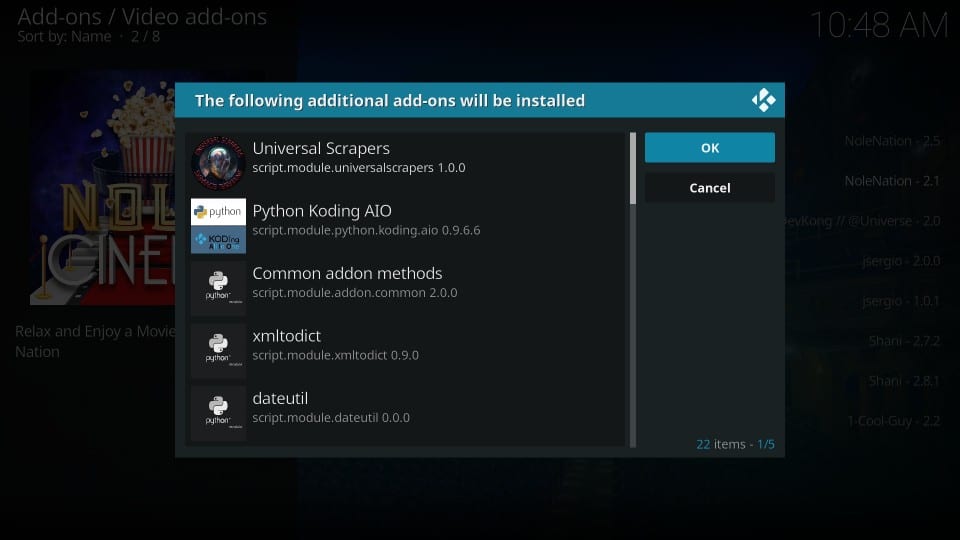Click the xmltodict python icon
960x540 pixels.
tap(218, 350)
